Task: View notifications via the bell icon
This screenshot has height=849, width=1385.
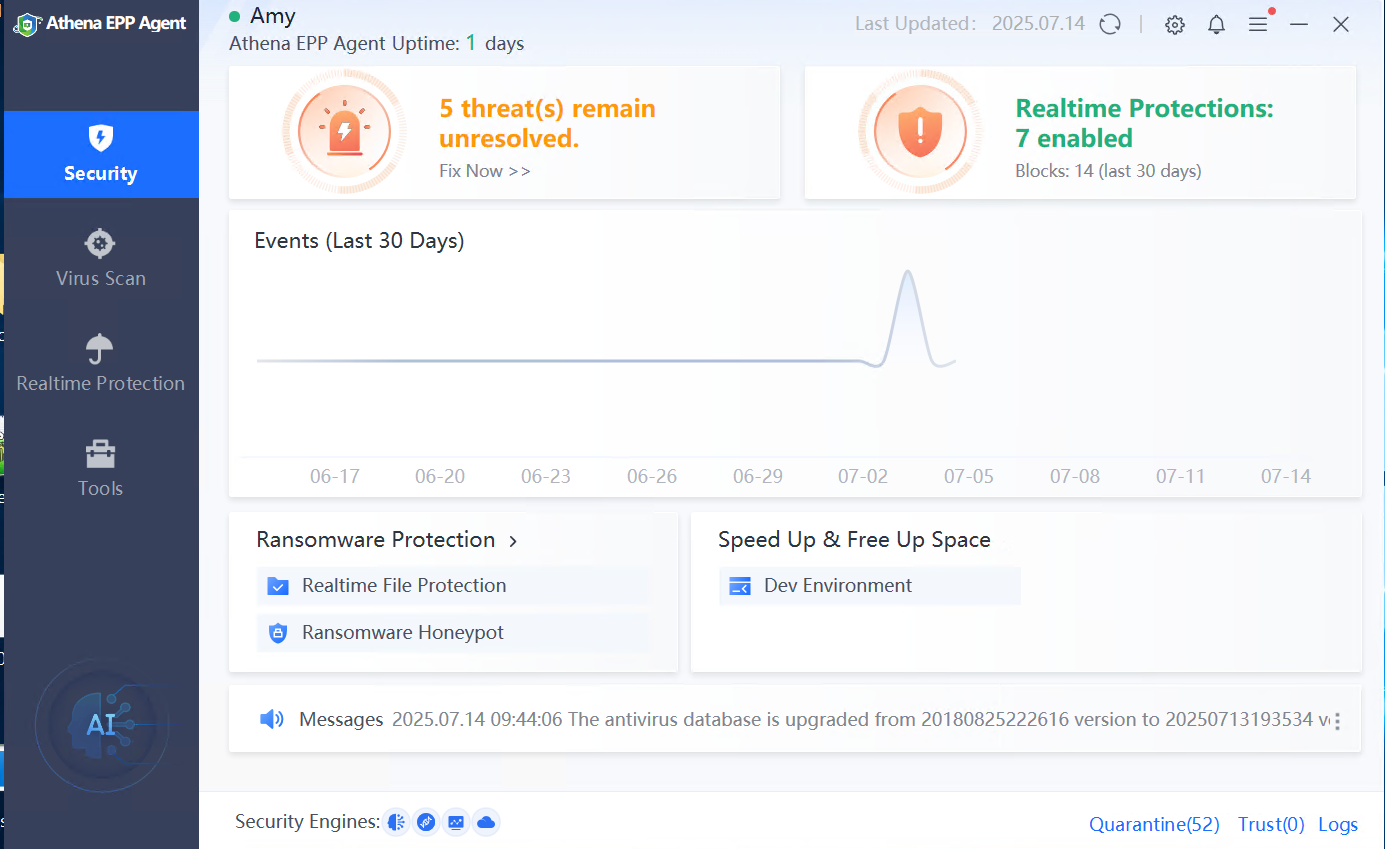Action: tap(1216, 25)
